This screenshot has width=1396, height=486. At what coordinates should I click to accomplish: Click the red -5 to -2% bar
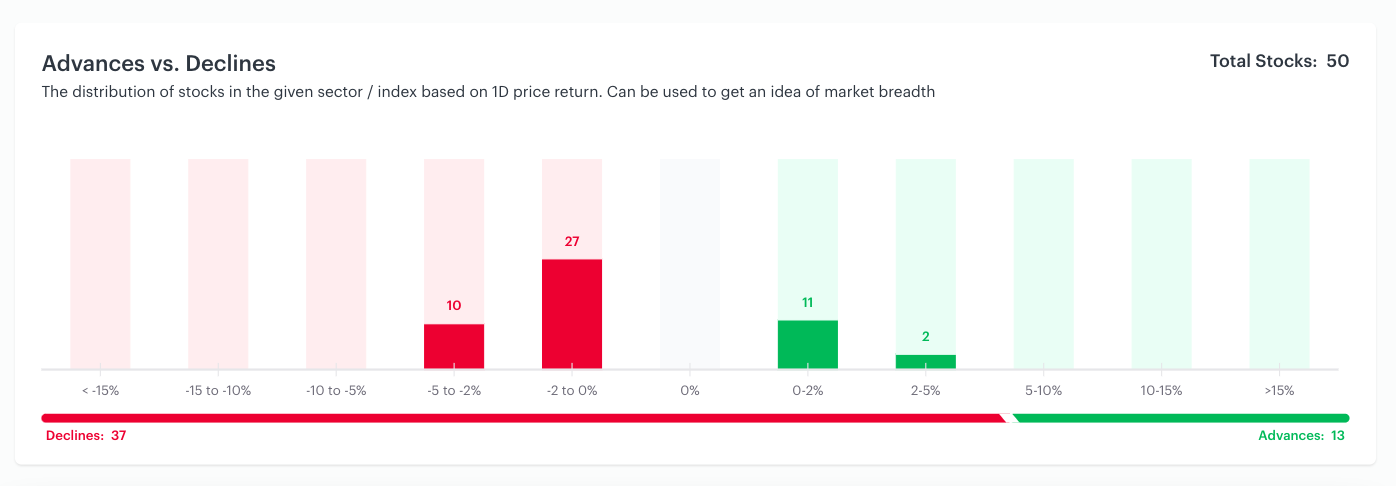(x=454, y=346)
